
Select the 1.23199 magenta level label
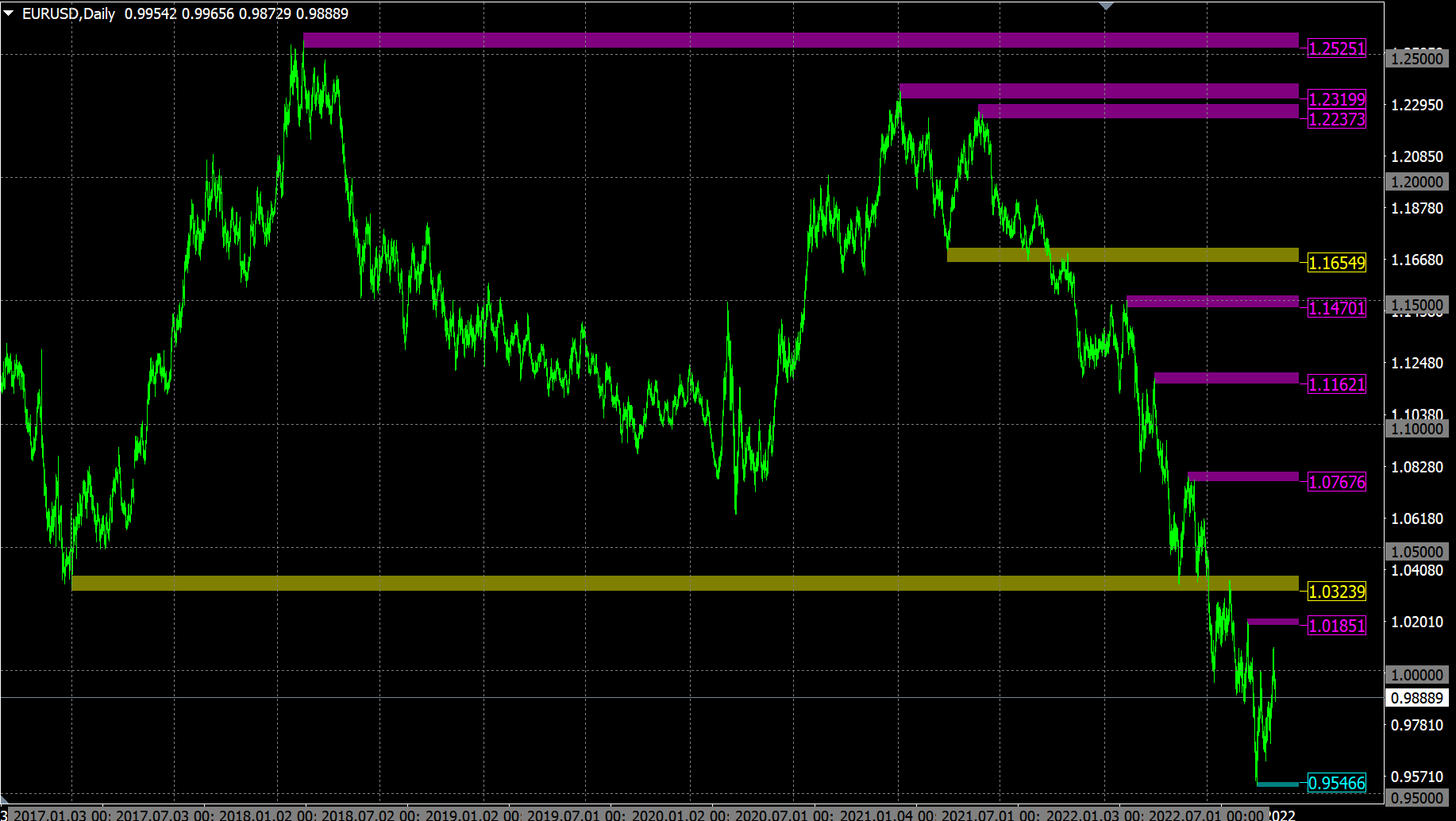pos(1337,99)
